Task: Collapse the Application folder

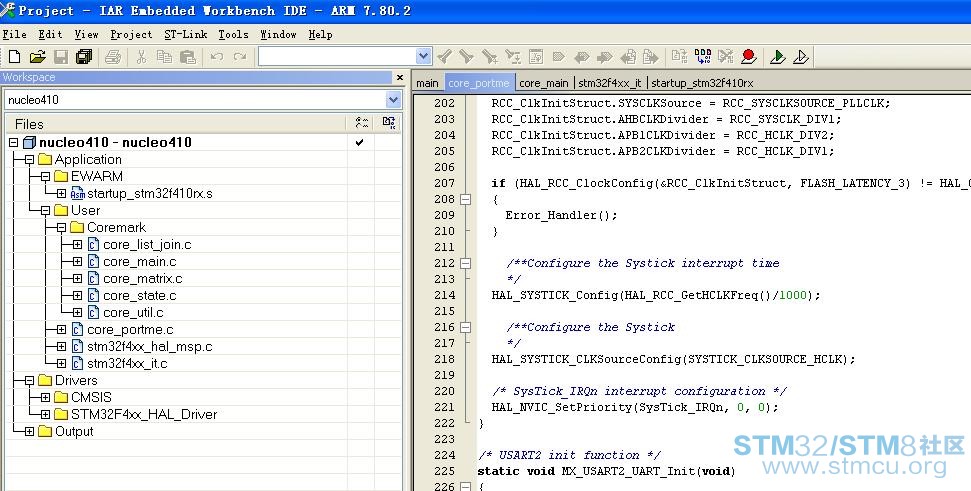Action: pyautogui.click(x=30, y=160)
